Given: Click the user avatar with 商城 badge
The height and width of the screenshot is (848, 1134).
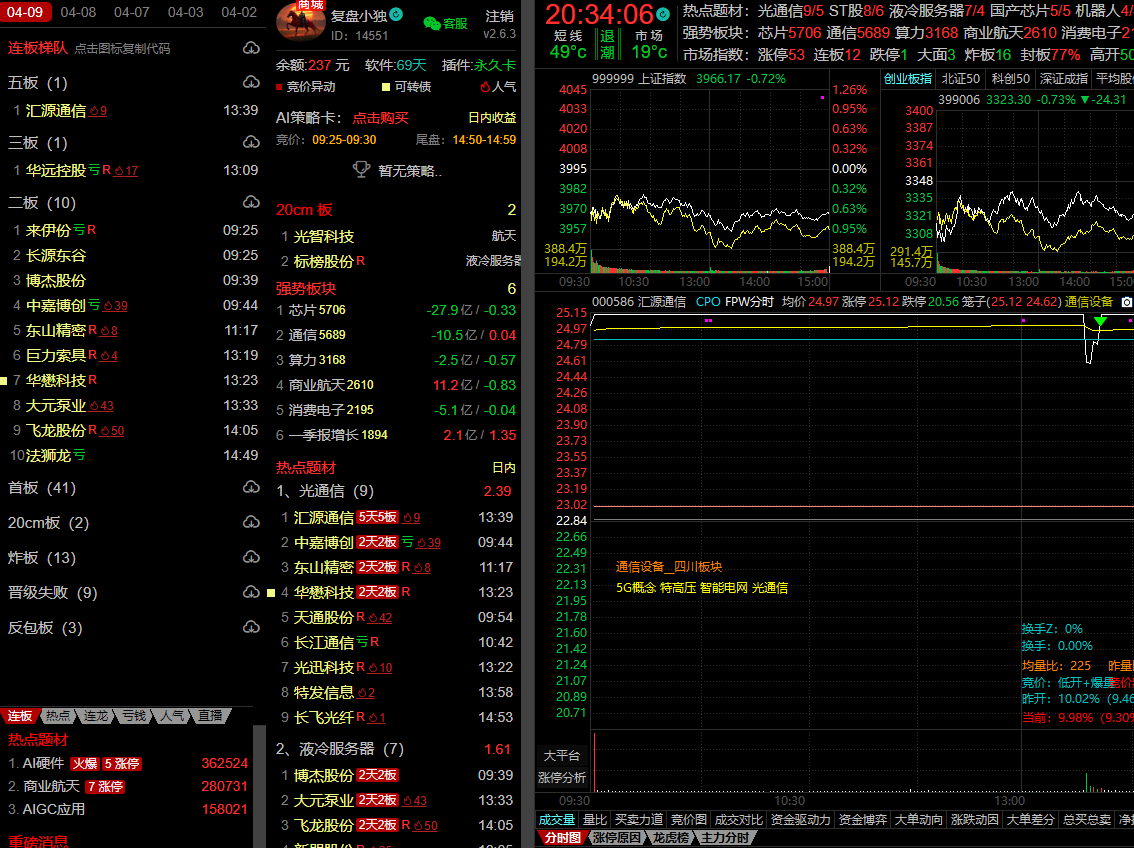Looking at the screenshot, I should coord(300,21).
